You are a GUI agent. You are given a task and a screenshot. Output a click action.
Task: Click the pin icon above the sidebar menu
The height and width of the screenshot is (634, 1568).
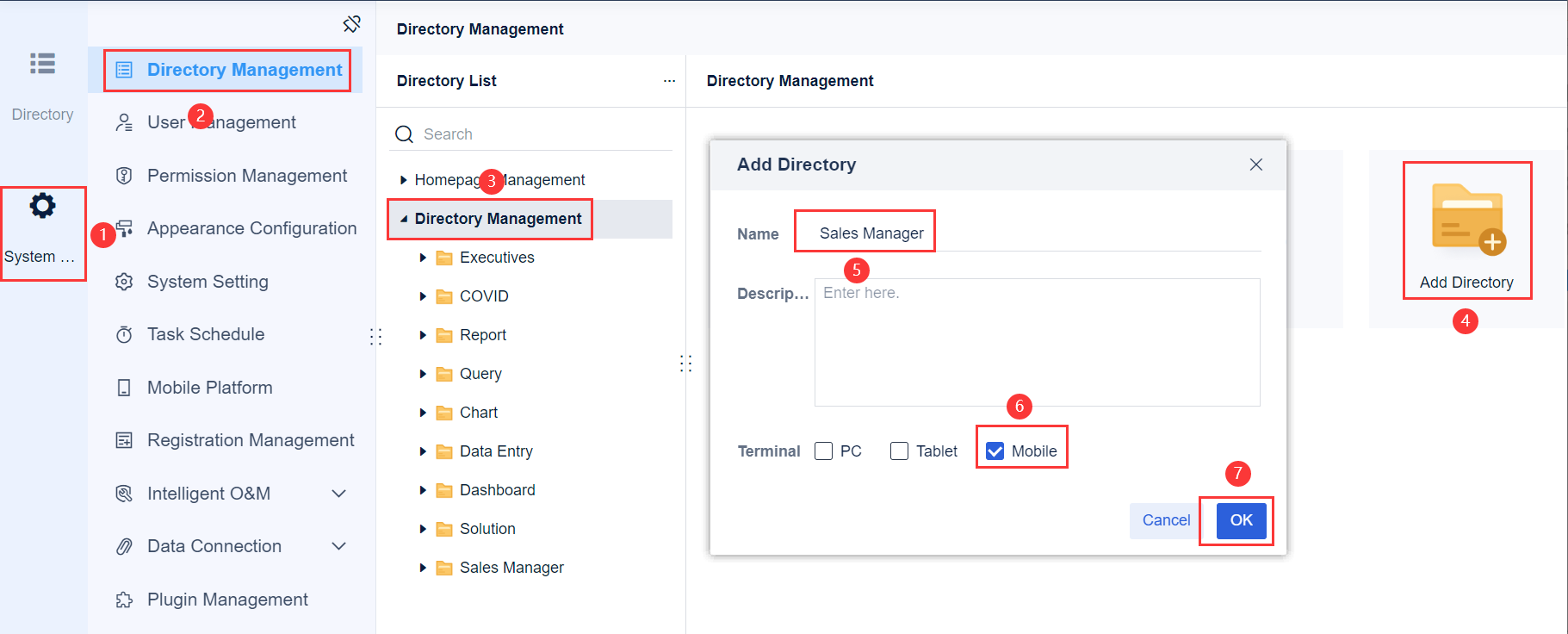point(351,24)
